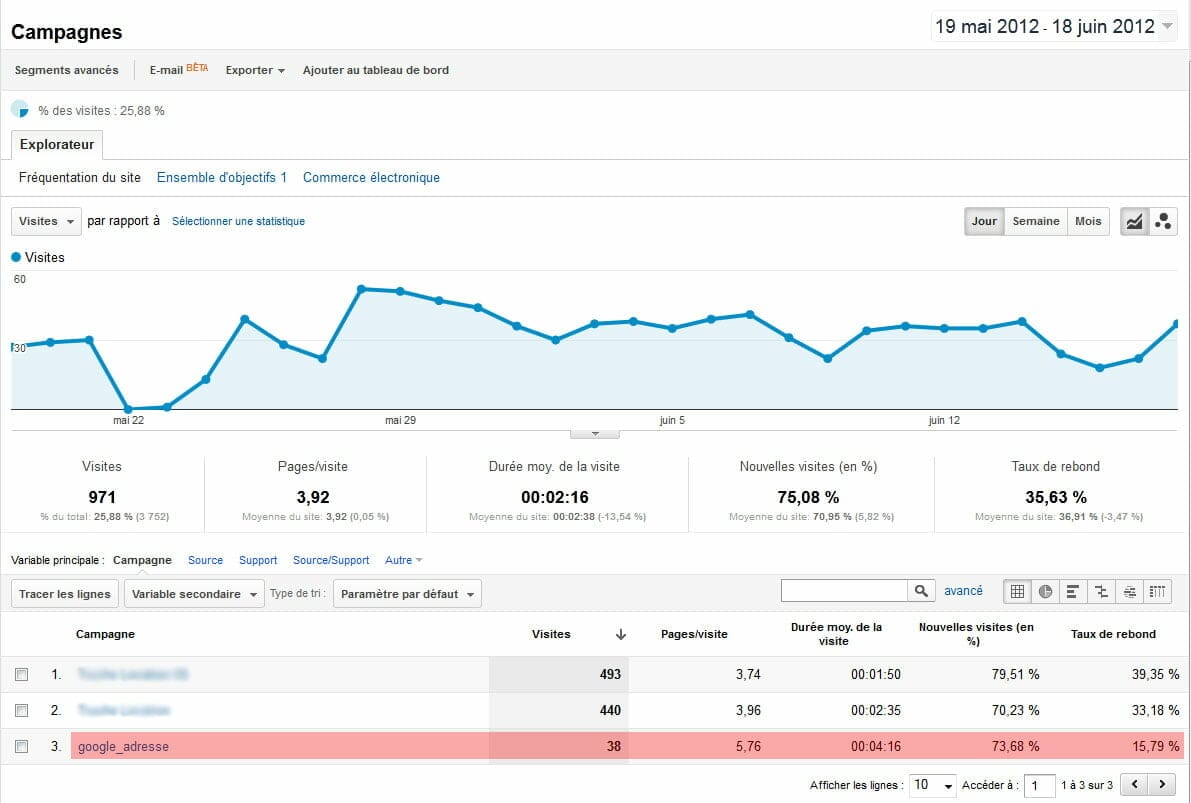The width and height of the screenshot is (1191, 803).
Task: Open the Commerce électronique tab
Action: point(371,178)
